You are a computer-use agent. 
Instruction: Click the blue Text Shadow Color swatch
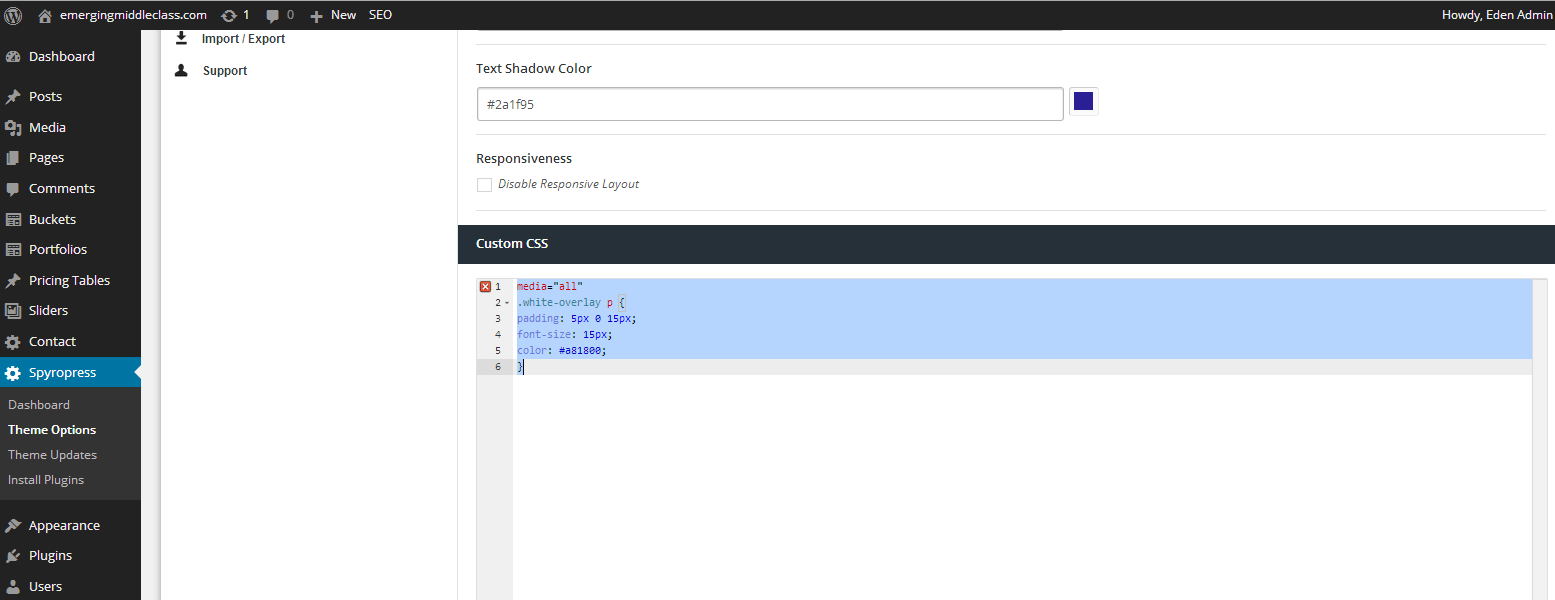coord(1083,101)
